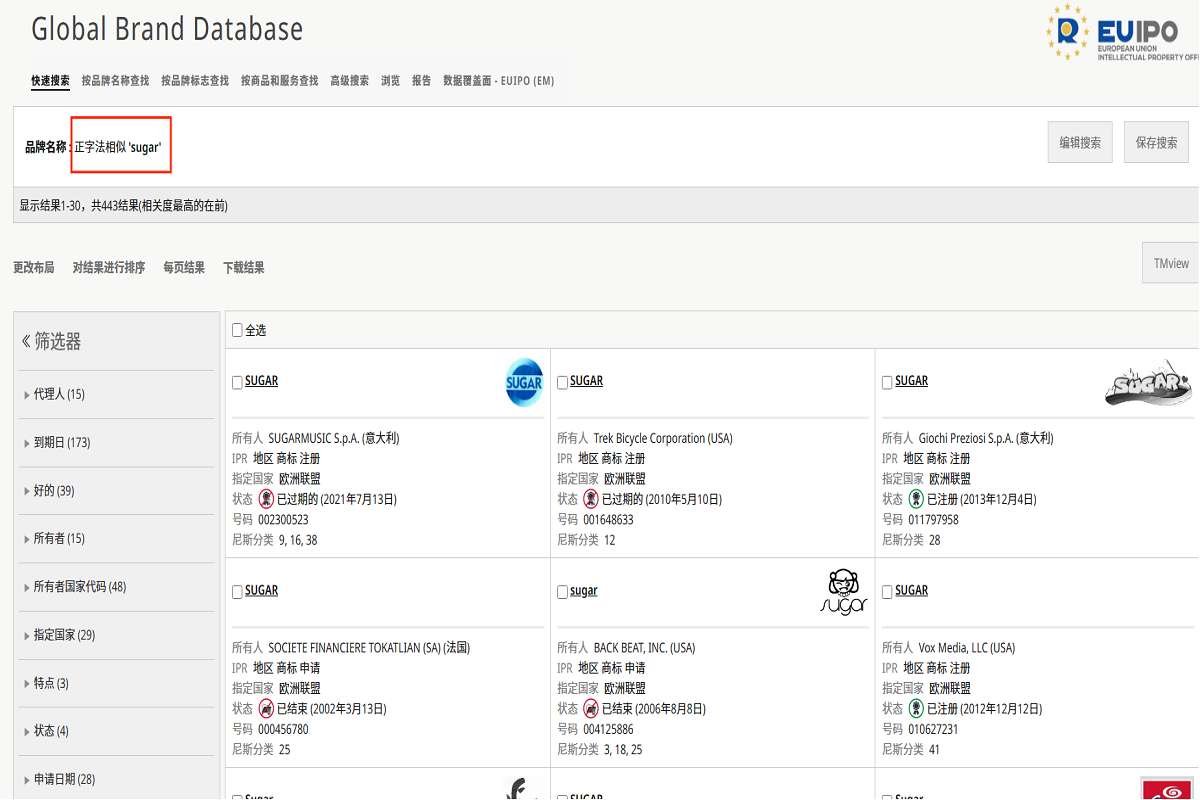Open the 按品牌名称查找 tab
The width and height of the screenshot is (1200, 800).
[115, 80]
